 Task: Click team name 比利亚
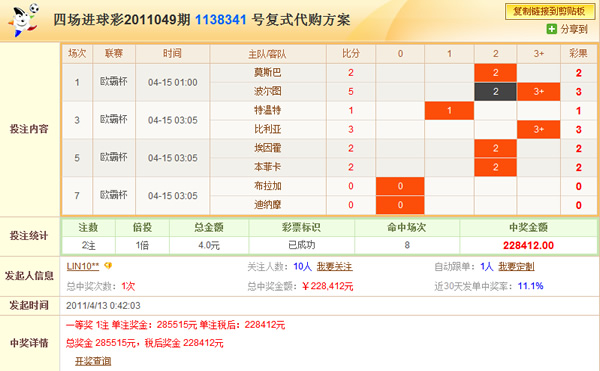tap(267, 129)
